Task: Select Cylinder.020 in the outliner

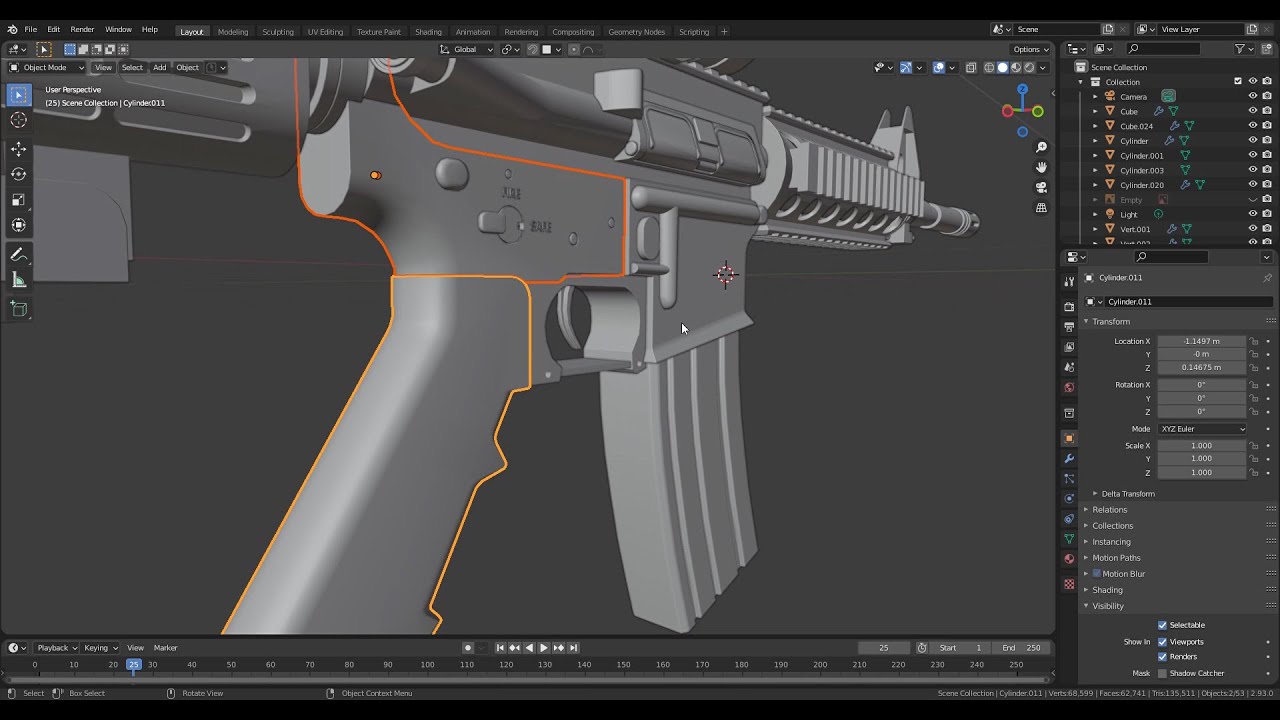Action: [x=1141, y=185]
